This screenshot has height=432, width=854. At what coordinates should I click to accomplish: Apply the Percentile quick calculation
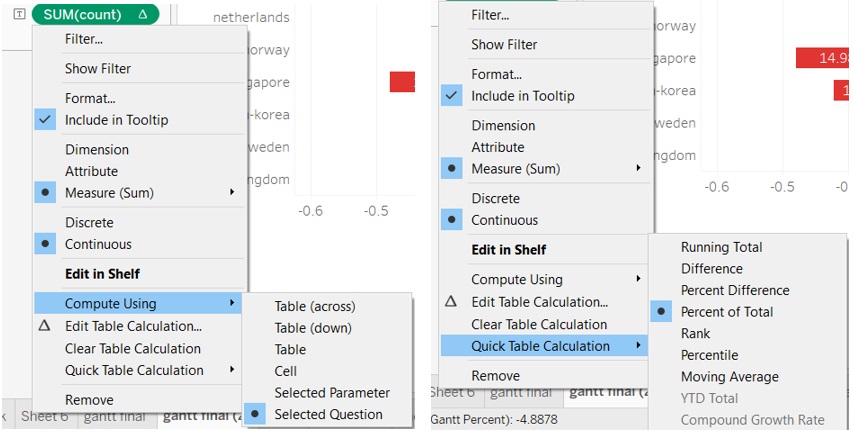709,355
